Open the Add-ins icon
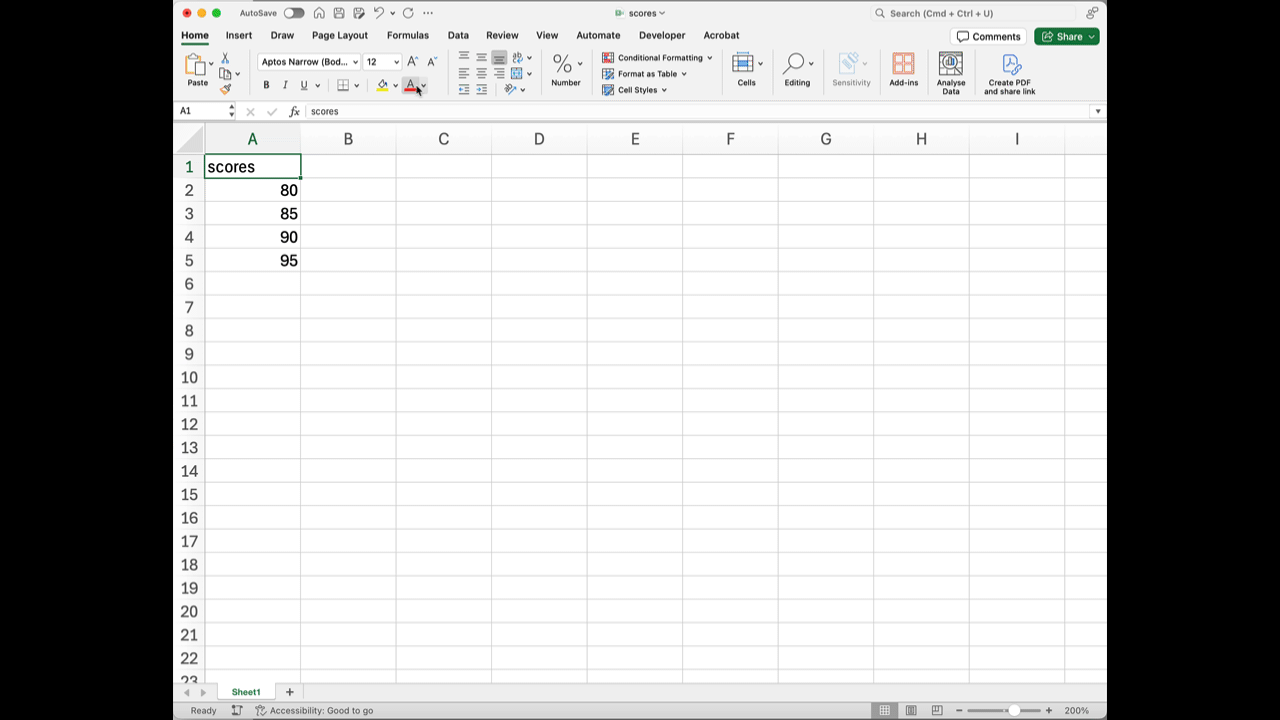The height and width of the screenshot is (720, 1280). (903, 66)
